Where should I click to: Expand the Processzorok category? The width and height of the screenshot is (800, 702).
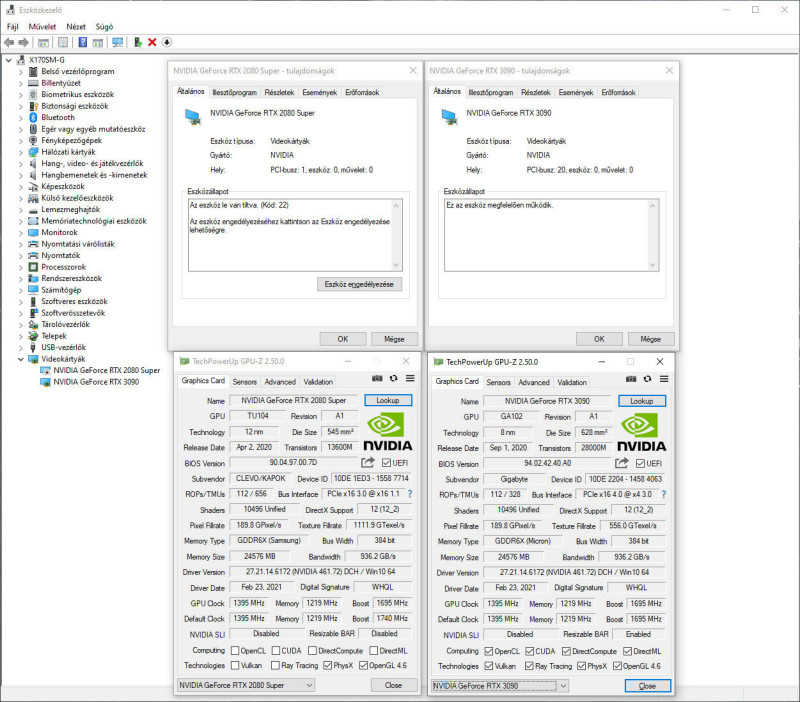coord(21,267)
